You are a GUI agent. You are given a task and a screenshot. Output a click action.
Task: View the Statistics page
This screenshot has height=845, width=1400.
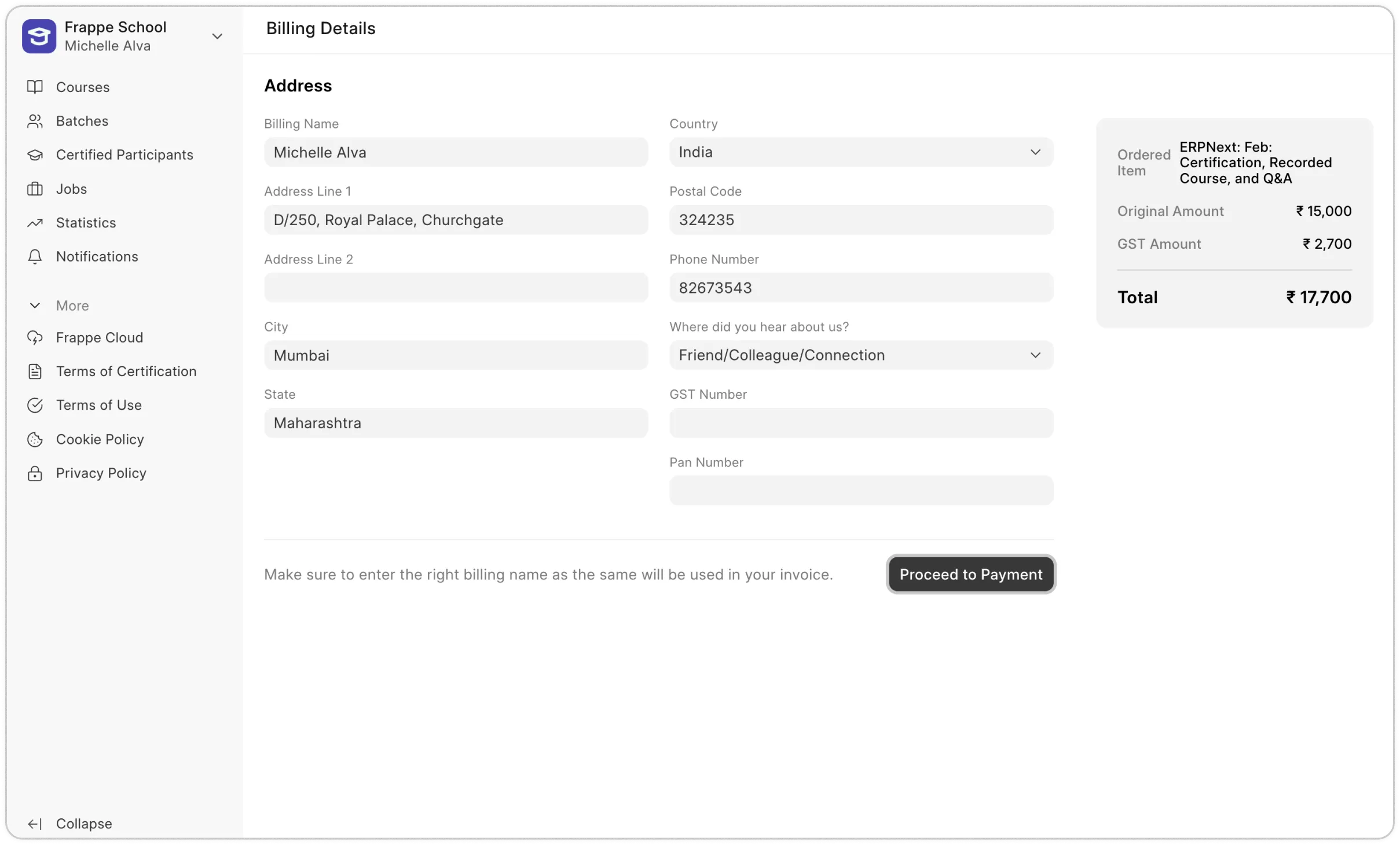tap(86, 222)
